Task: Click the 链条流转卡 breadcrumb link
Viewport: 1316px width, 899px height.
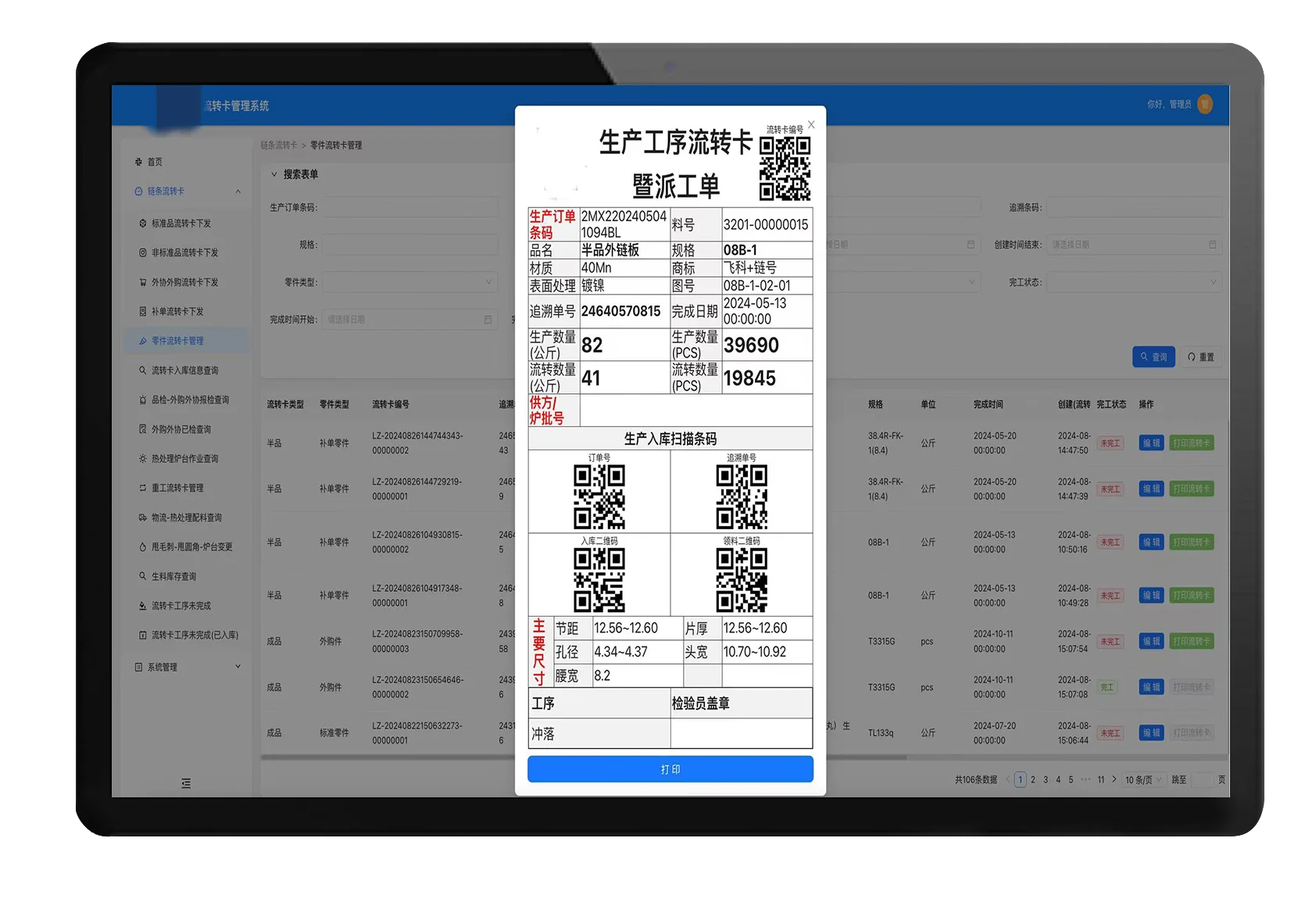Action: (x=279, y=145)
